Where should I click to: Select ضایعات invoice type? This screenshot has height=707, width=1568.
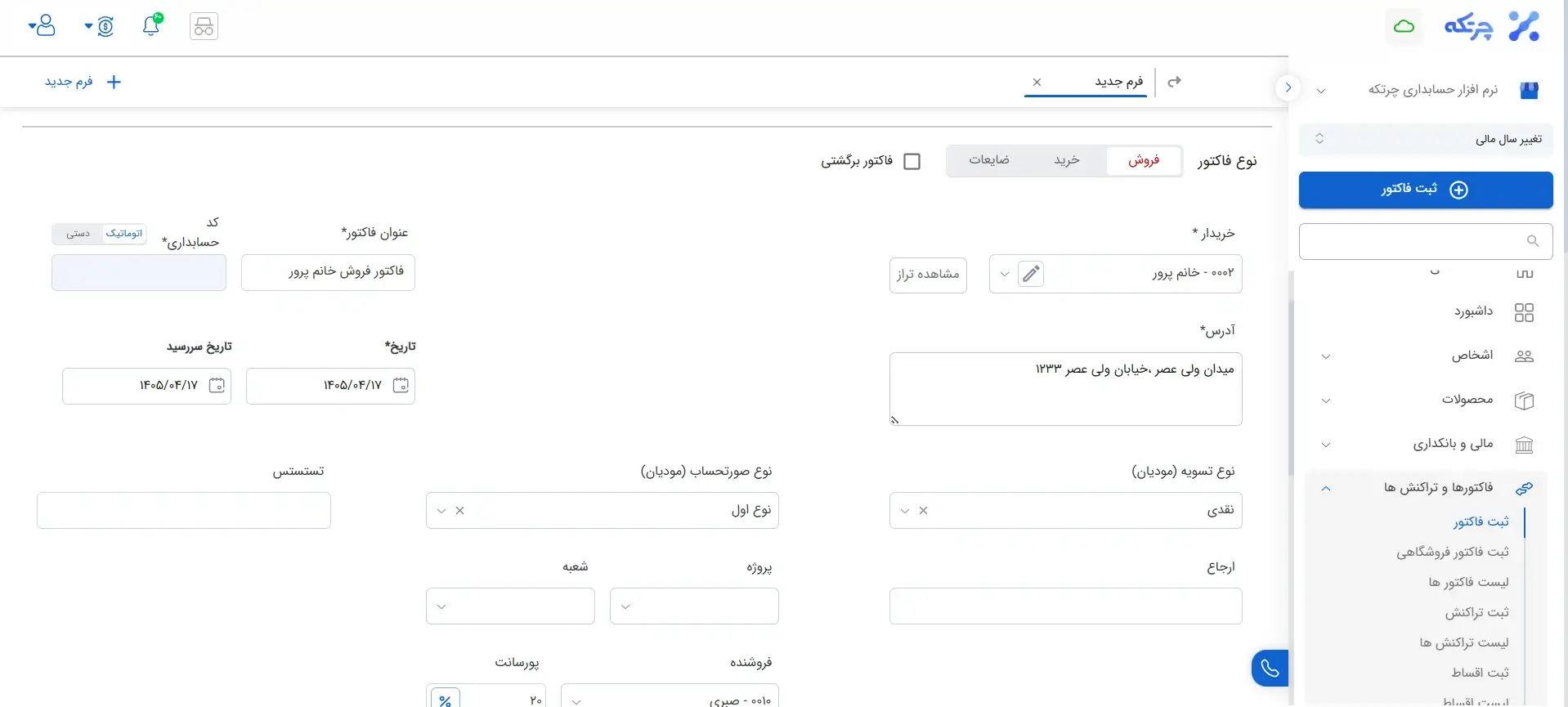point(989,160)
